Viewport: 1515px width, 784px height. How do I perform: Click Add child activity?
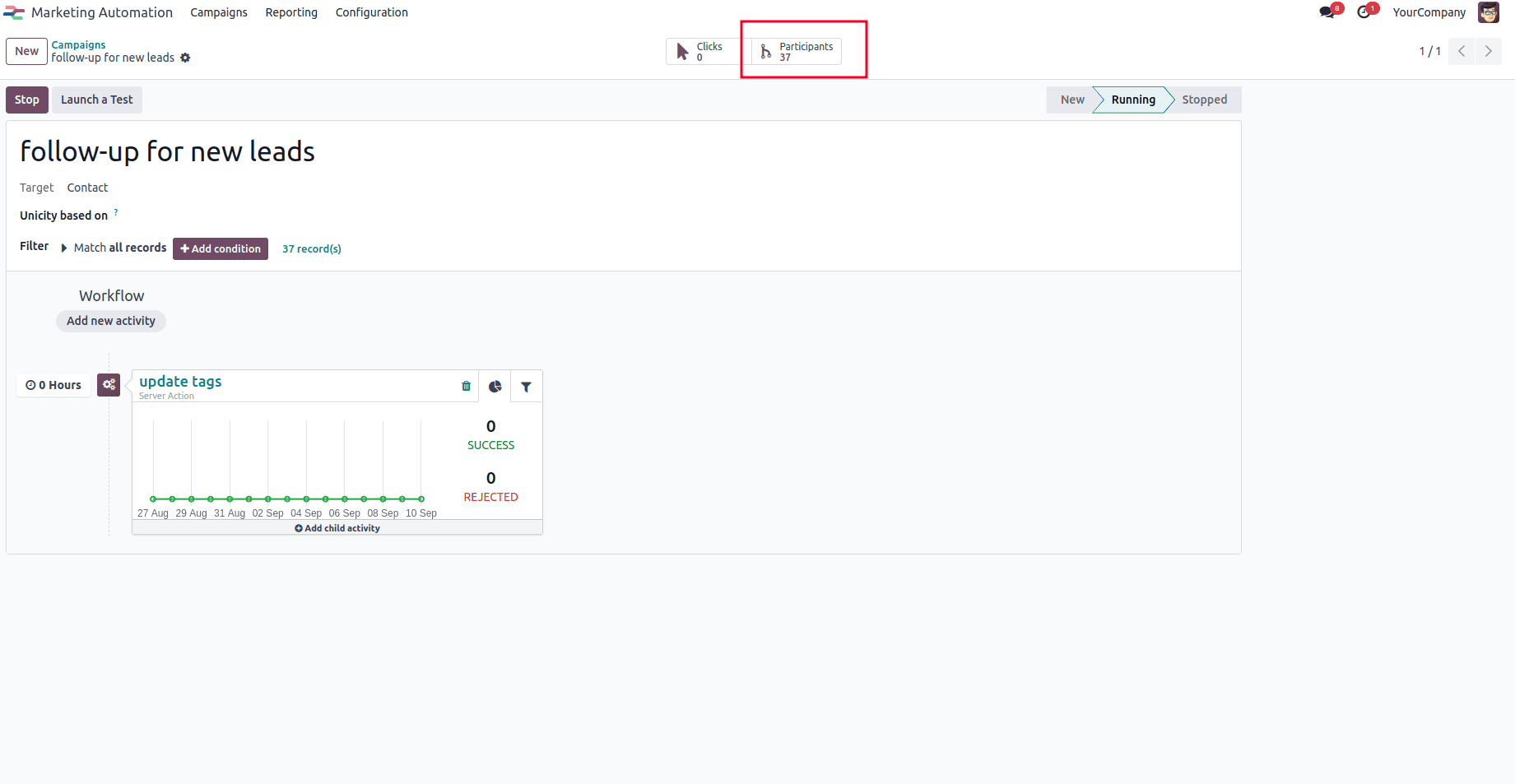(x=337, y=528)
